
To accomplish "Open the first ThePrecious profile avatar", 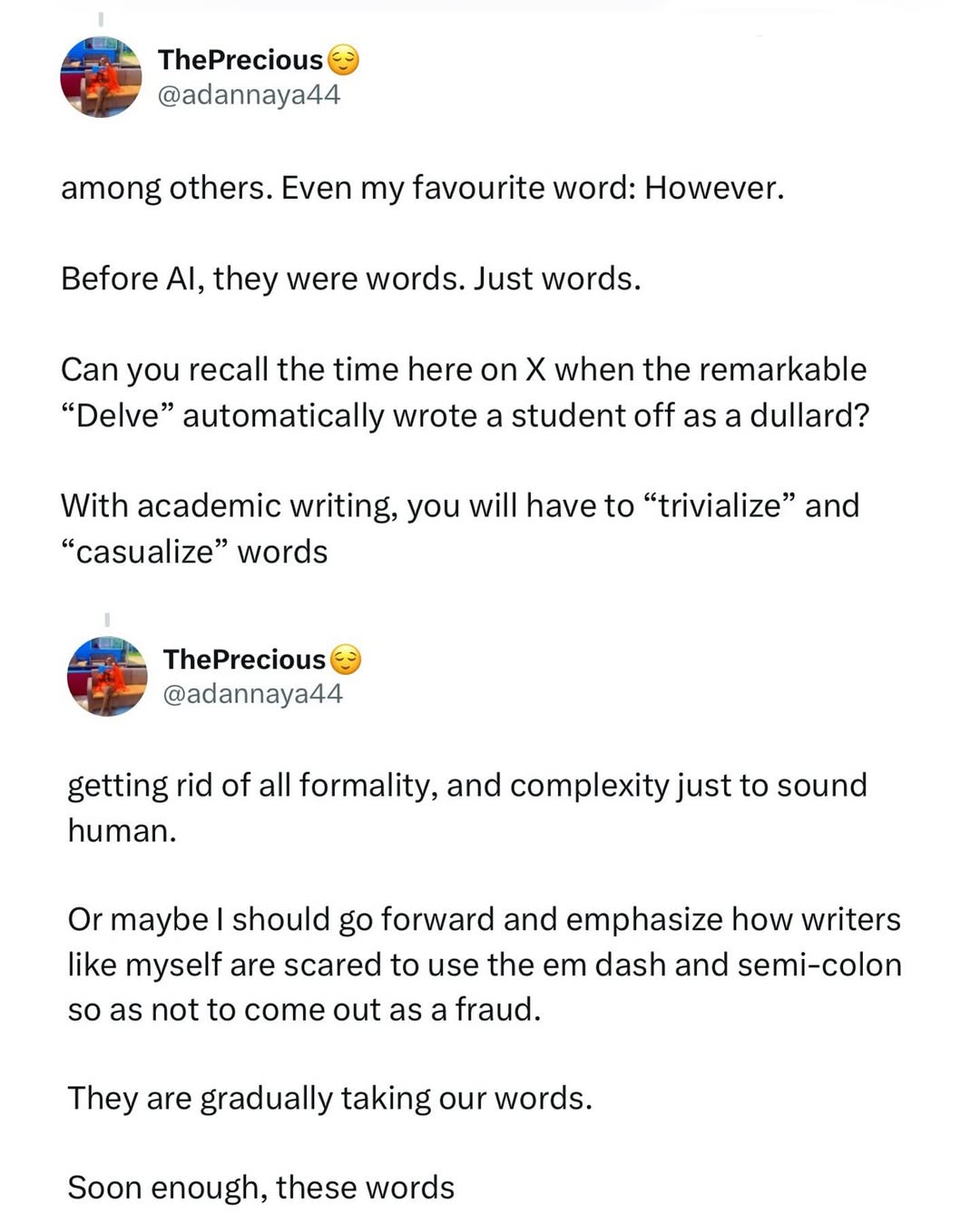I will pyautogui.click(x=101, y=77).
